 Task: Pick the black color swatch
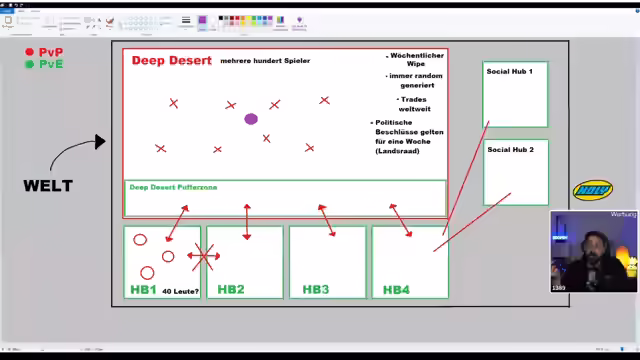pyautogui.click(x=221, y=18)
